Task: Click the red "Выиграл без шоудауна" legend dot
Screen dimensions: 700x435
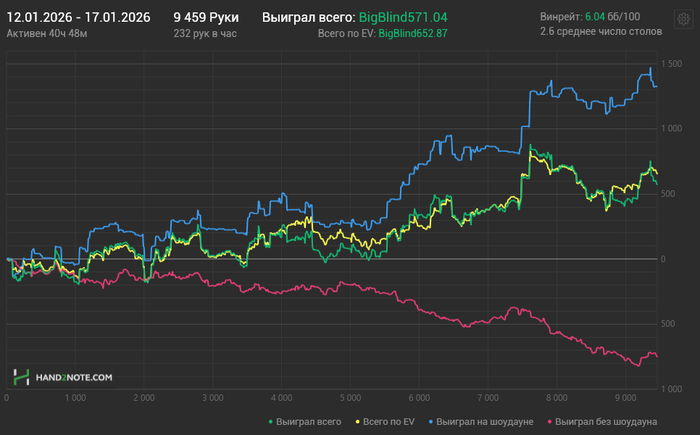Action: coord(549,421)
